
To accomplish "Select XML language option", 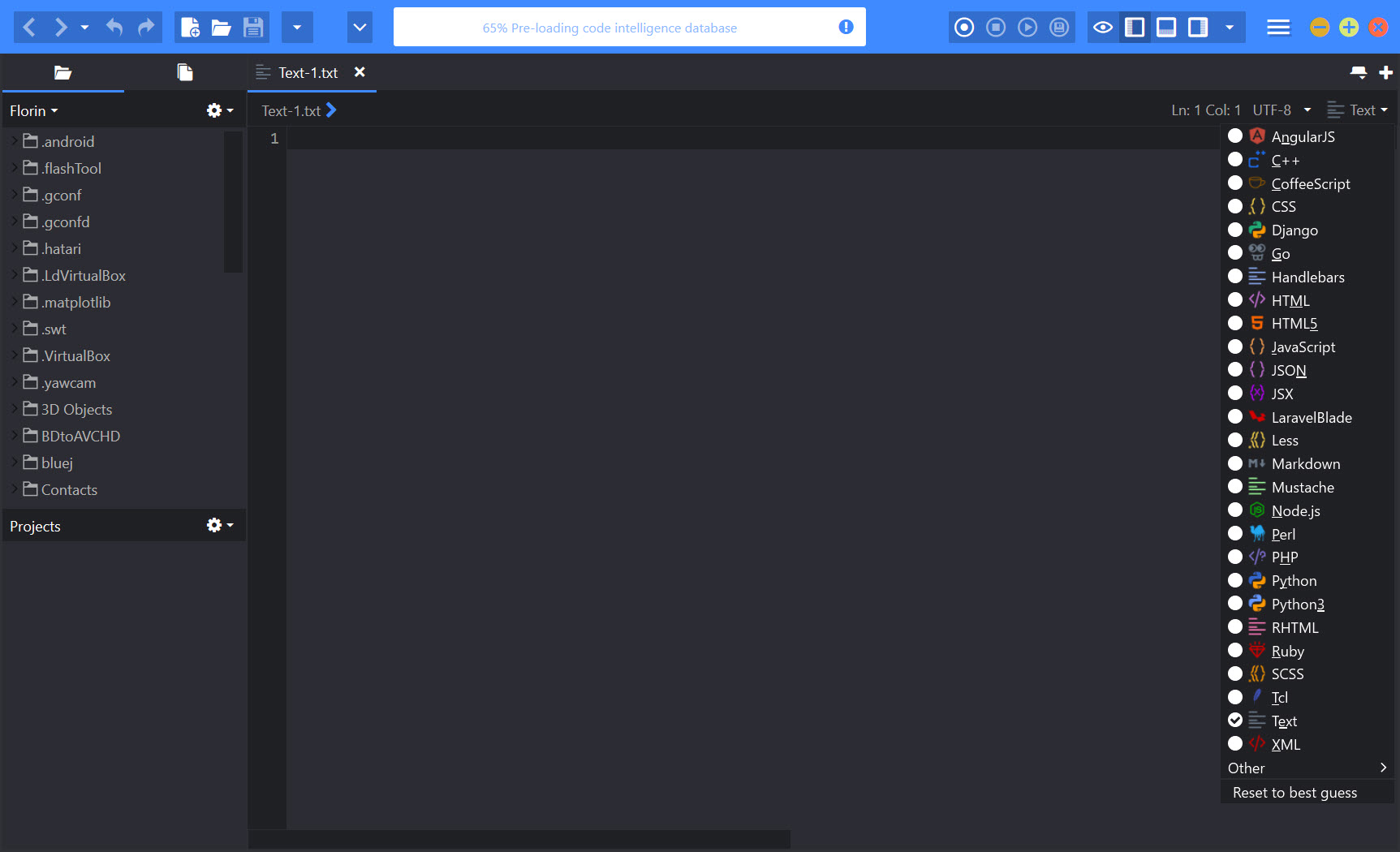I will click(1307, 745).
